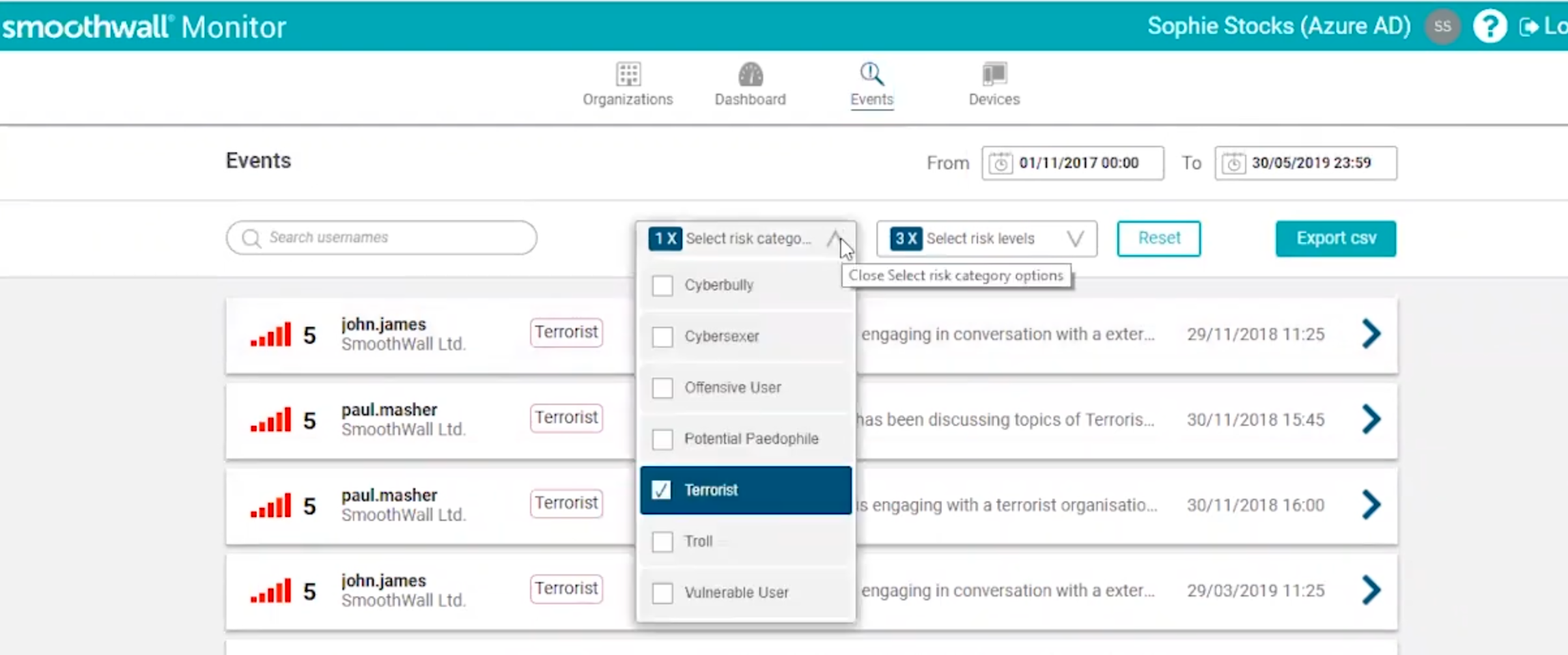Click the Export csv button

[x=1336, y=238]
